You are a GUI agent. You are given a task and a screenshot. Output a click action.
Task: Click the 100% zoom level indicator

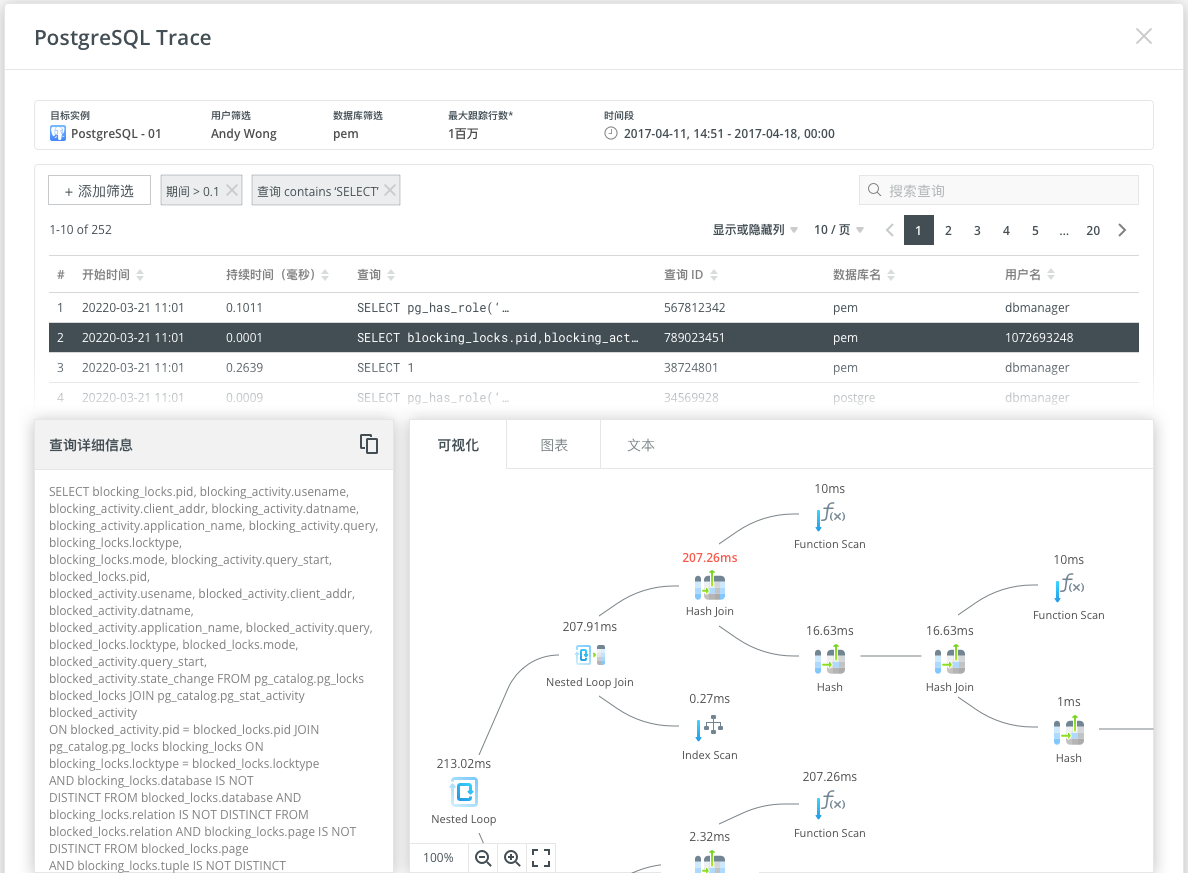[x=438, y=858]
